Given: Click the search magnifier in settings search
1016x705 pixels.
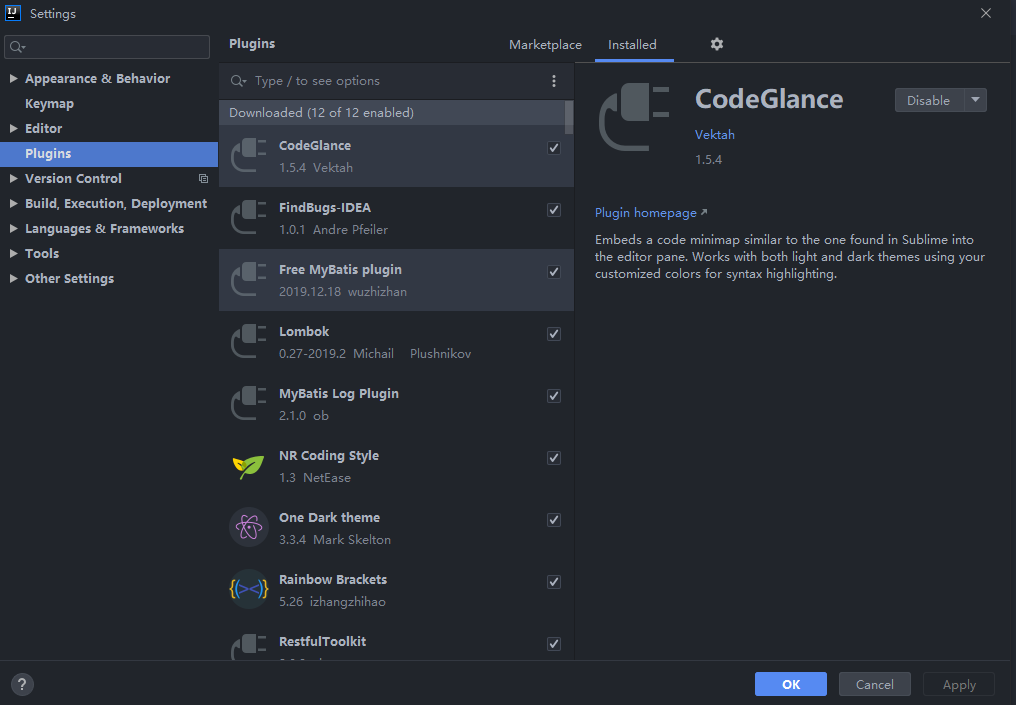Looking at the screenshot, I should click(x=17, y=47).
